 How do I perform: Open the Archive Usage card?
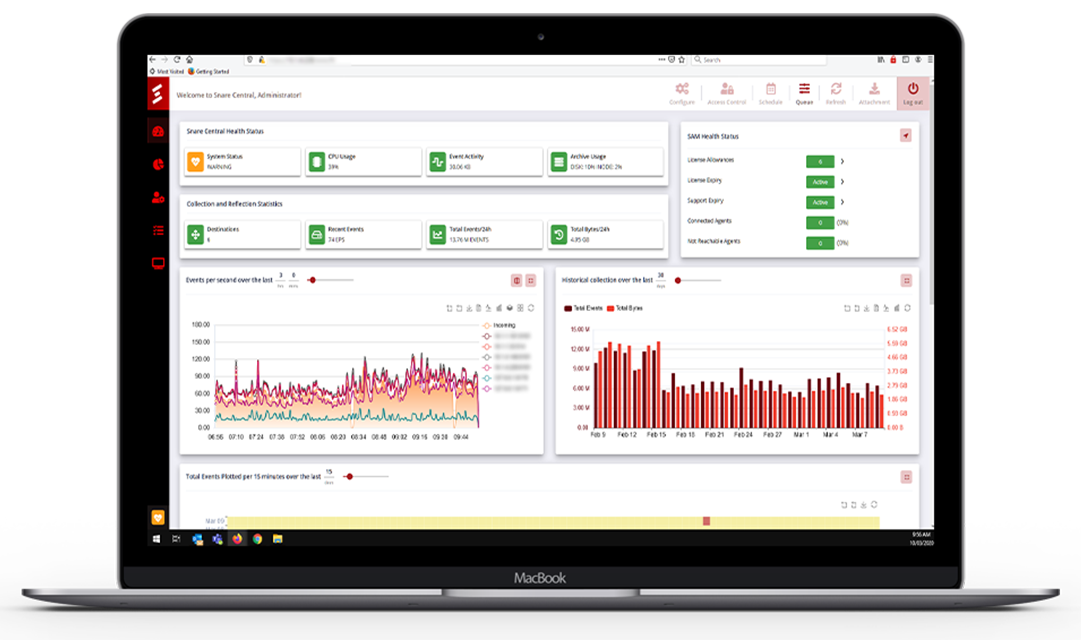pos(605,161)
